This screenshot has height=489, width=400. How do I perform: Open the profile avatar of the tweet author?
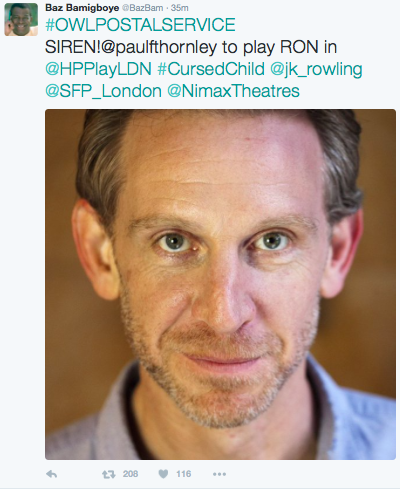pos(21,19)
